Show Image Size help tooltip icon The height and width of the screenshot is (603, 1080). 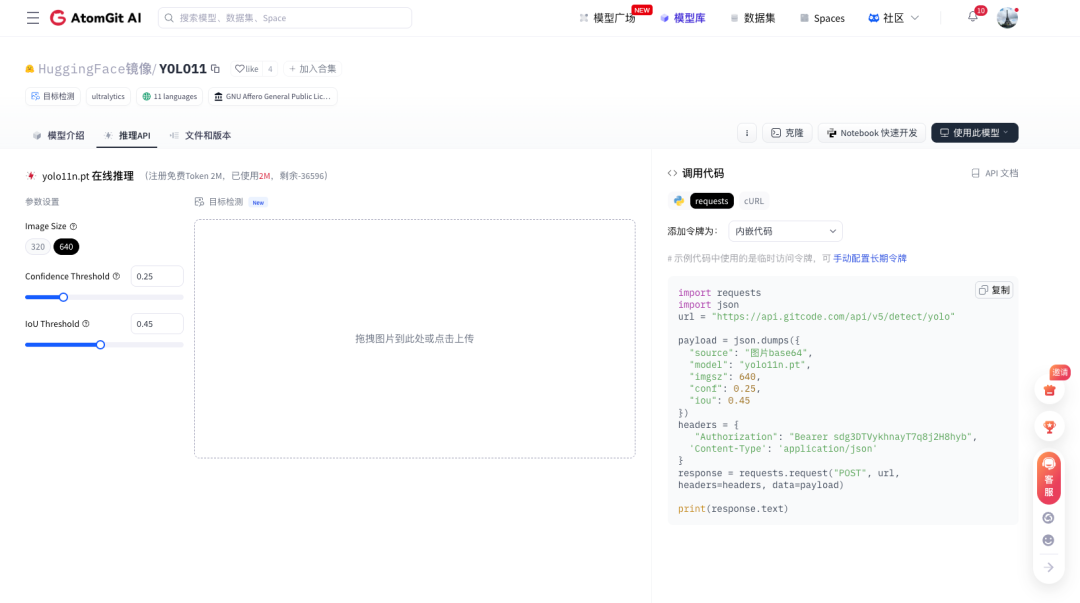click(73, 226)
